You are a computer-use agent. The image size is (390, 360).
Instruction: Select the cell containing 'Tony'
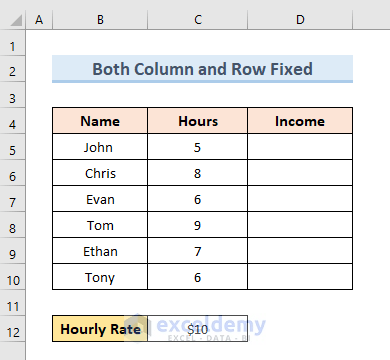[x=100, y=277]
